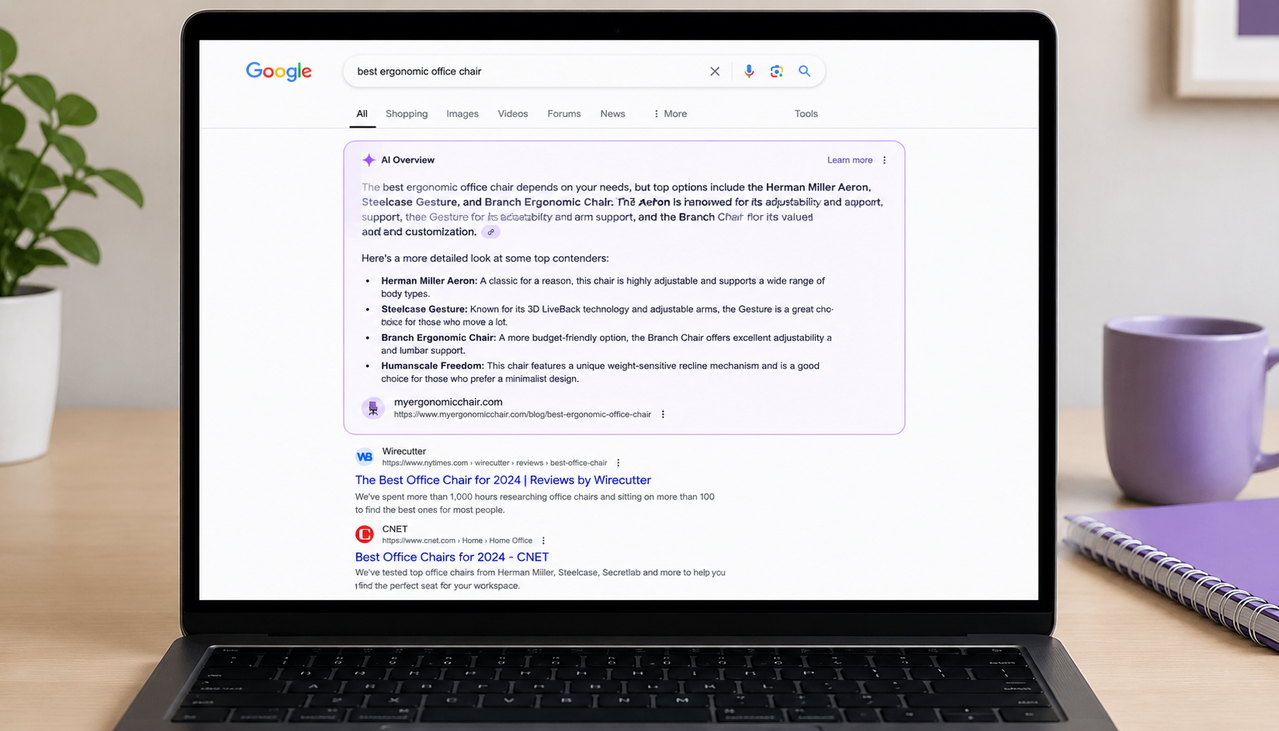Open options dots beside Wirecutter URL
Viewport: 1279px width, 731px height.
(618, 463)
